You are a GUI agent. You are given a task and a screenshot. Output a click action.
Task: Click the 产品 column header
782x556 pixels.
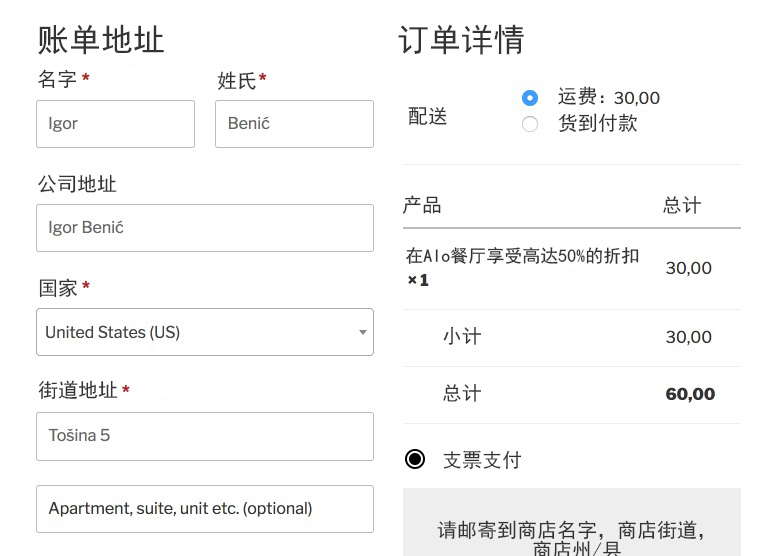[x=422, y=205]
